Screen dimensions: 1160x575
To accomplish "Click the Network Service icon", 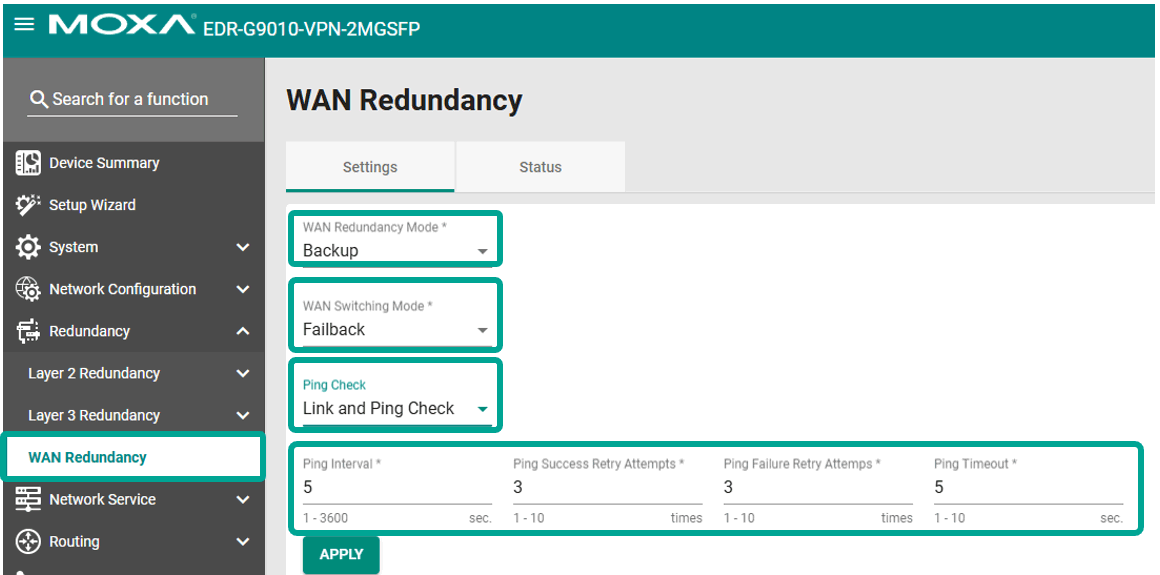I will click(x=28, y=499).
